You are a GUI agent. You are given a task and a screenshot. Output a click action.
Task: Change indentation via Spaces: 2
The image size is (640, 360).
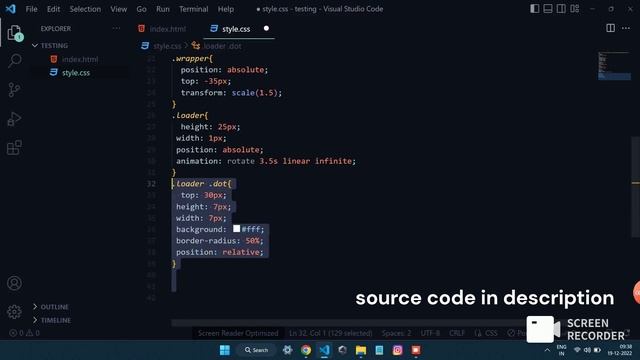396,333
